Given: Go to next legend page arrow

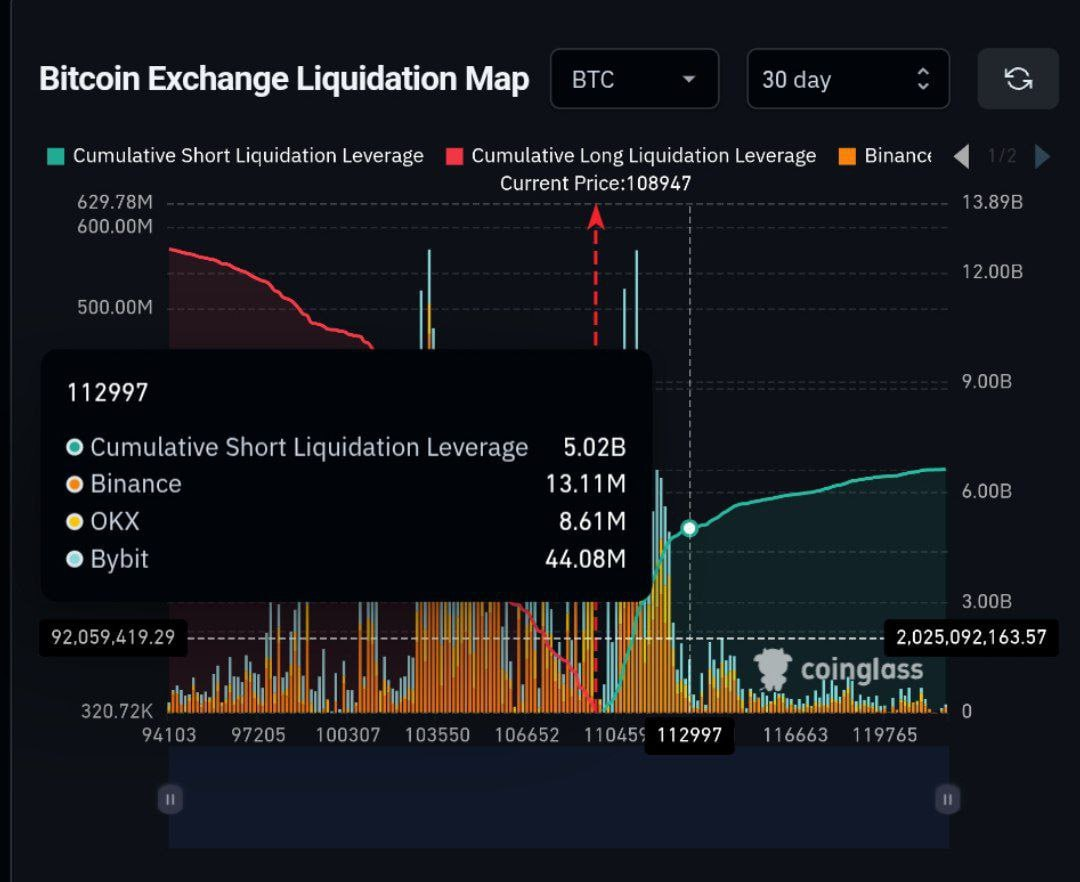Looking at the screenshot, I should 1042,156.
